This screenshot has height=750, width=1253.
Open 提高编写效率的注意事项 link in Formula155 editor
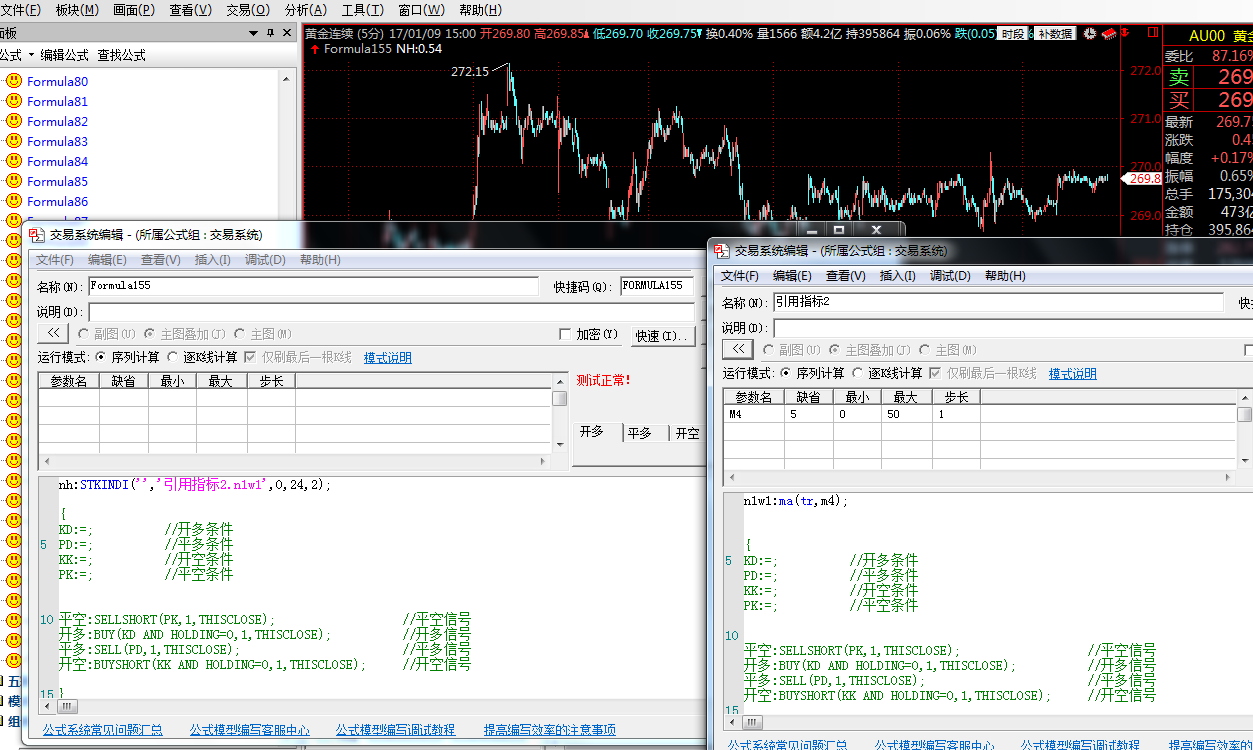tap(550, 730)
